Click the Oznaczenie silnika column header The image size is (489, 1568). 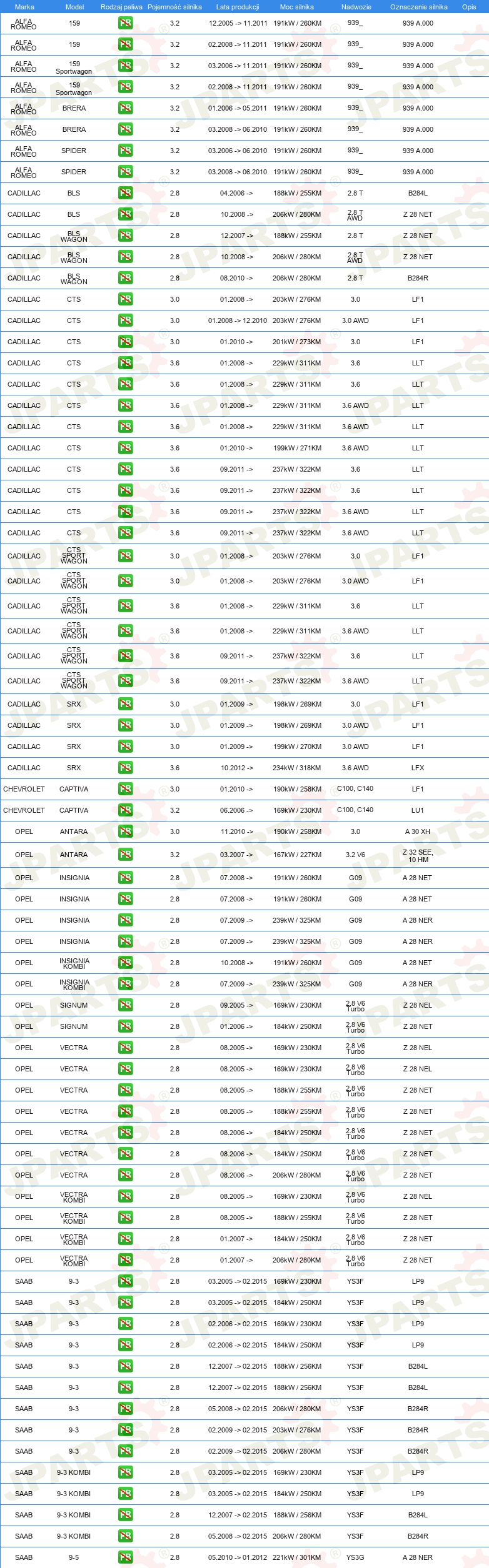[x=418, y=7]
